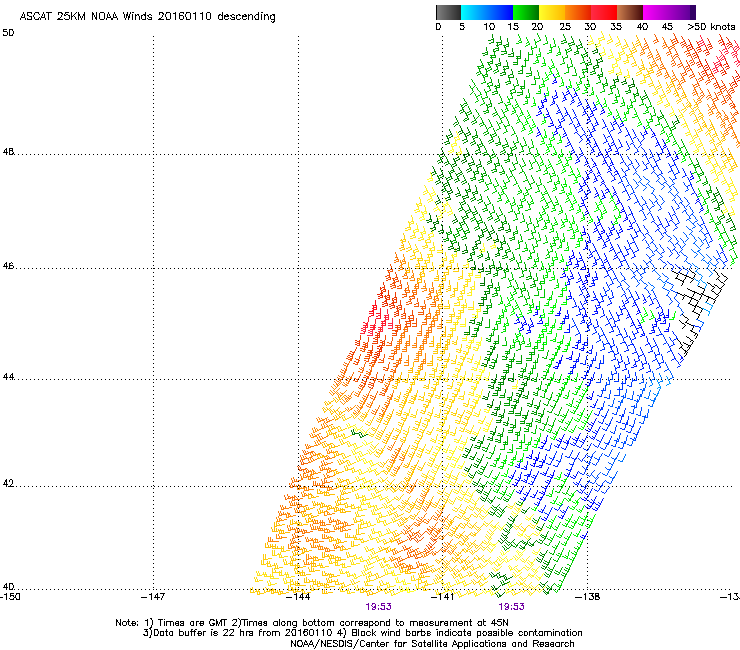Select the '10' knots legend label
Image resolution: width=740 pixels, height=650 pixels.
click(489, 27)
